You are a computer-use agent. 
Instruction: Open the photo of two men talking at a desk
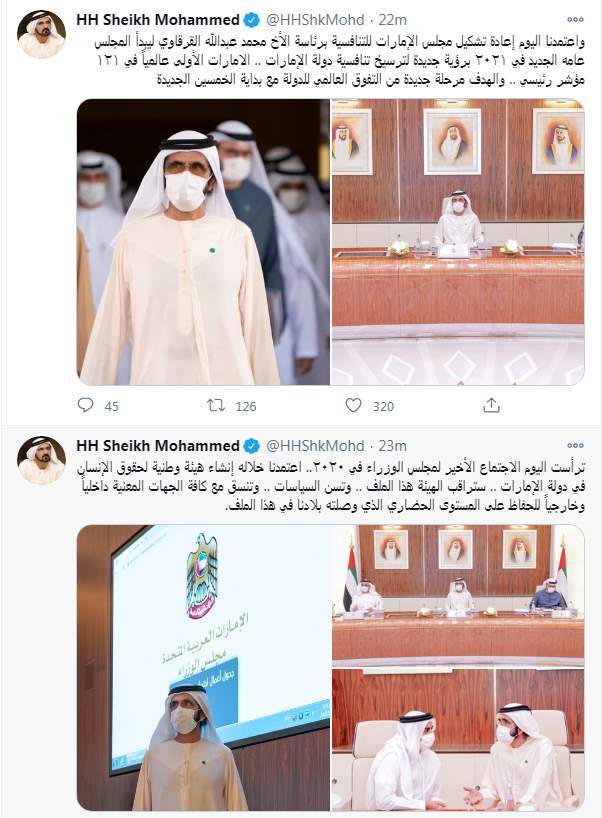pyautogui.click(x=458, y=740)
